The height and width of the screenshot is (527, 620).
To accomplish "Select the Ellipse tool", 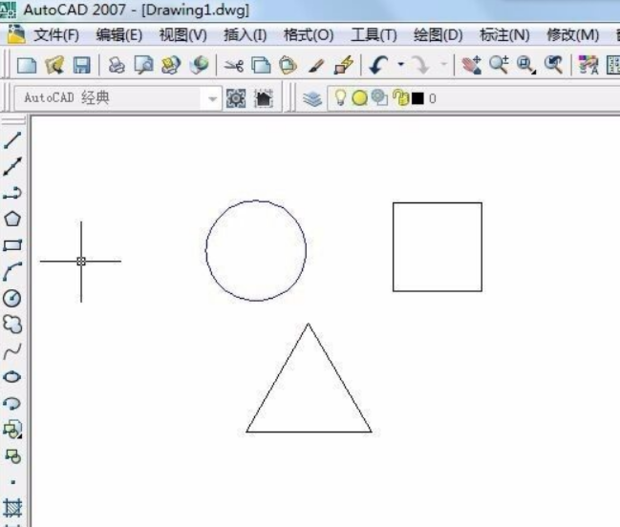I will tap(12, 377).
